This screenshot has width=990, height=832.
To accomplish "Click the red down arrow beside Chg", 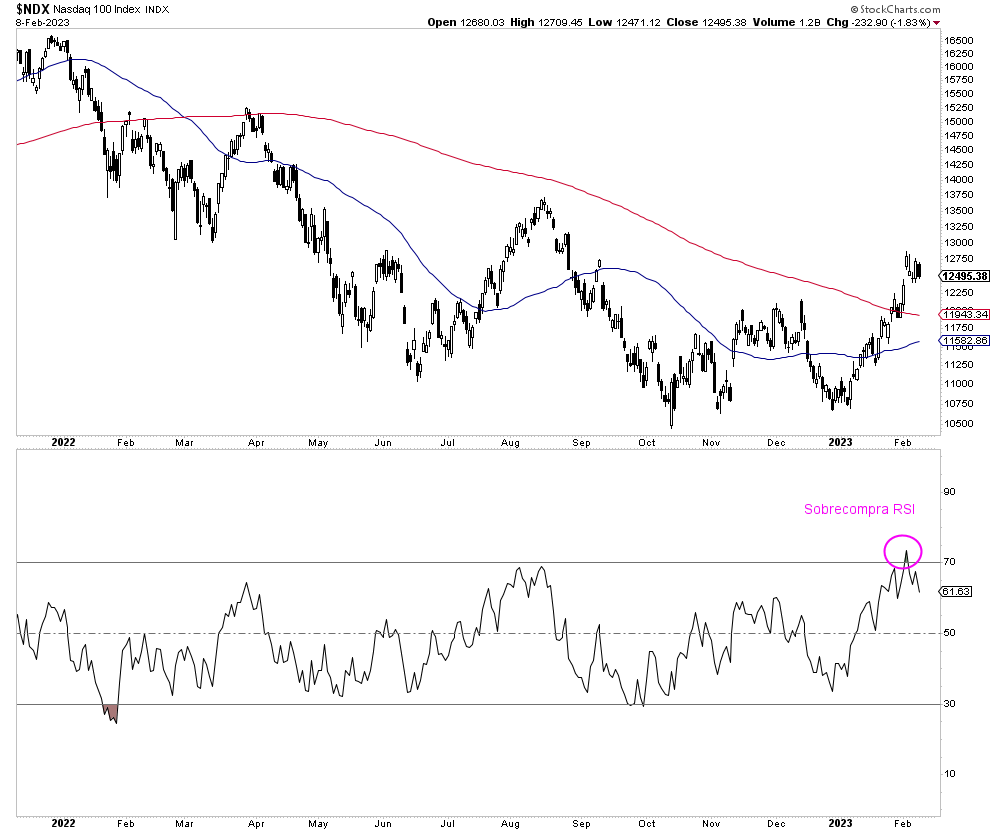I will tap(936, 22).
